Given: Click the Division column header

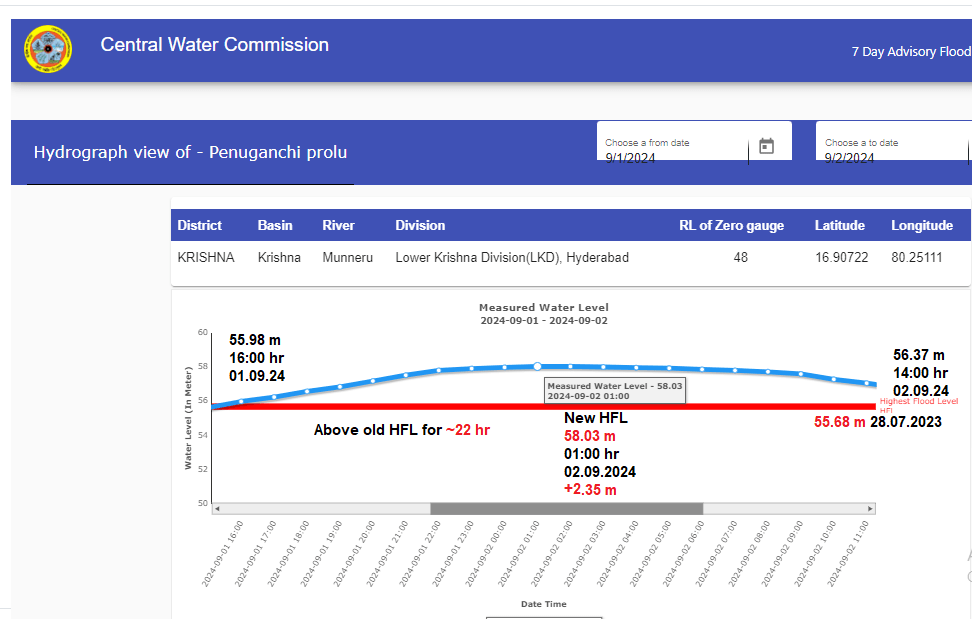Looking at the screenshot, I should pyautogui.click(x=420, y=226).
